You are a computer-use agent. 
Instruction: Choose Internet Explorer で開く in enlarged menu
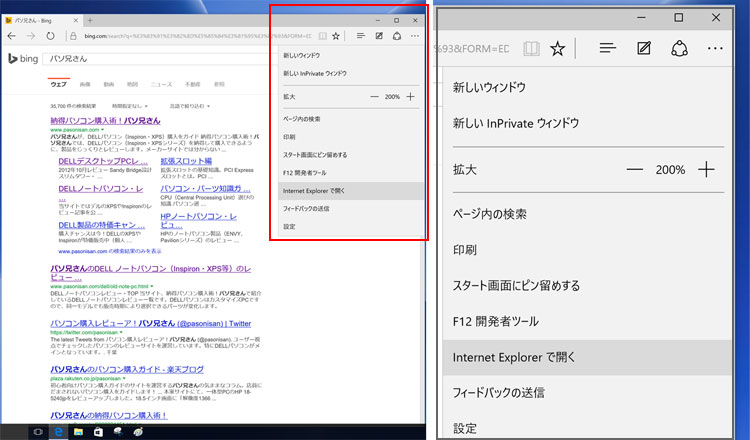point(587,357)
